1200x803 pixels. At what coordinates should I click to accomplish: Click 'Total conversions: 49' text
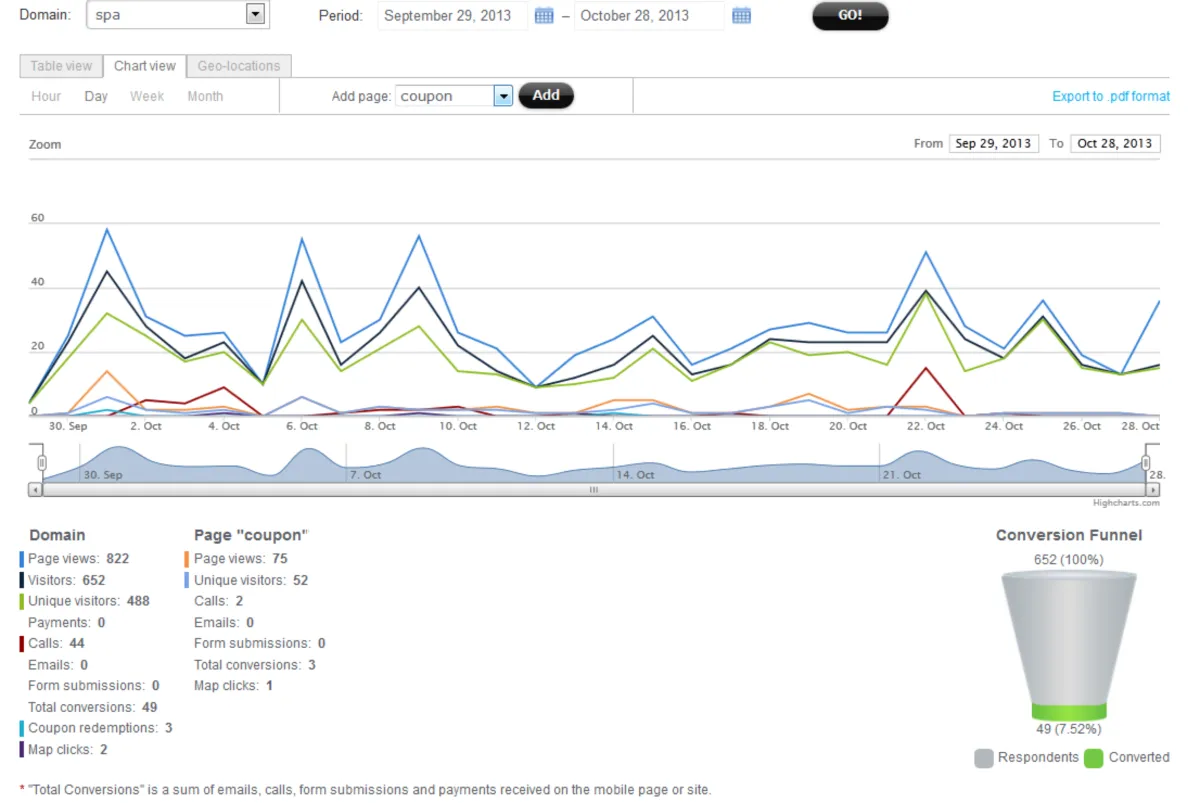pos(93,707)
